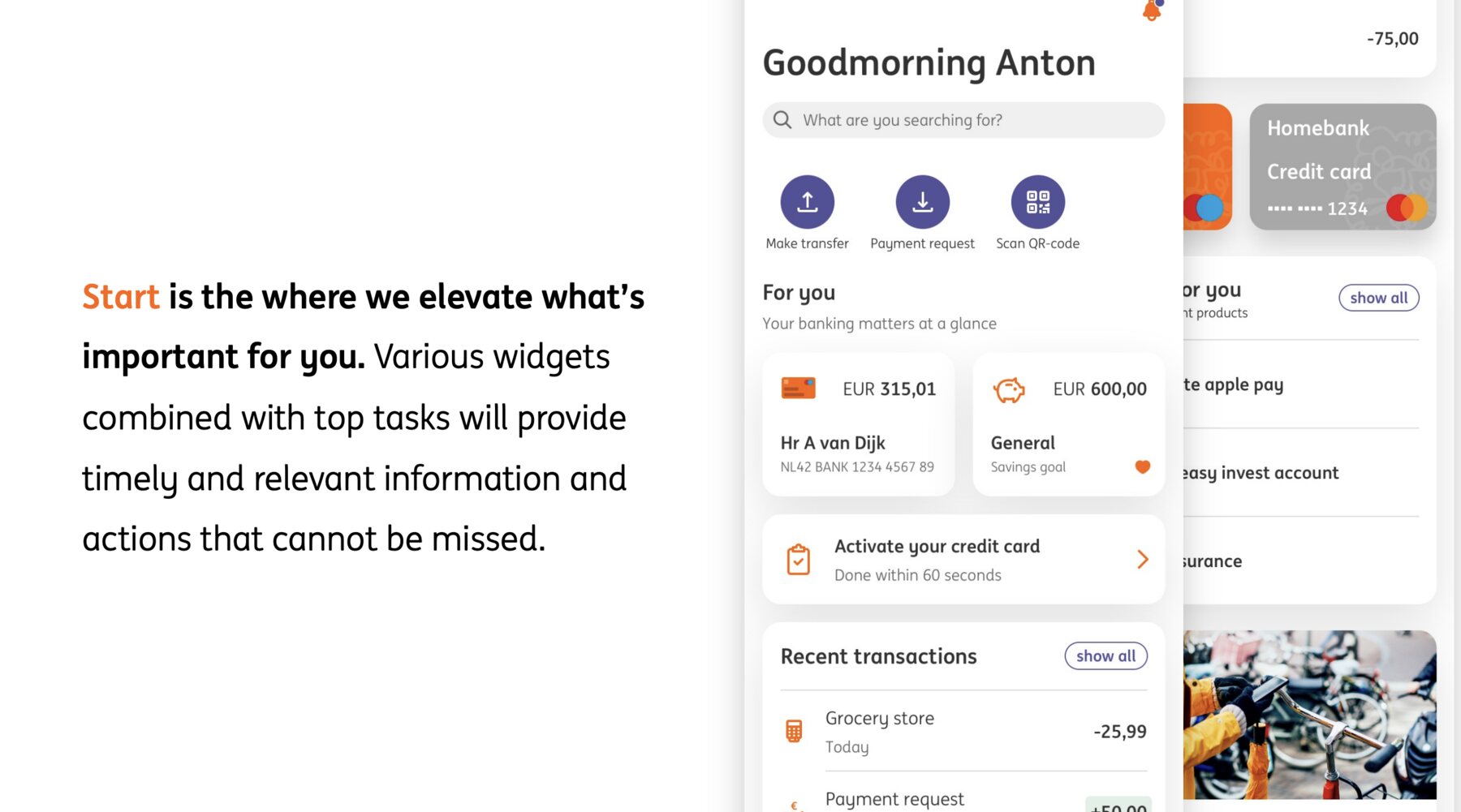Select the Homebank Credit card
Image resolution: width=1461 pixels, height=812 pixels.
(1342, 166)
